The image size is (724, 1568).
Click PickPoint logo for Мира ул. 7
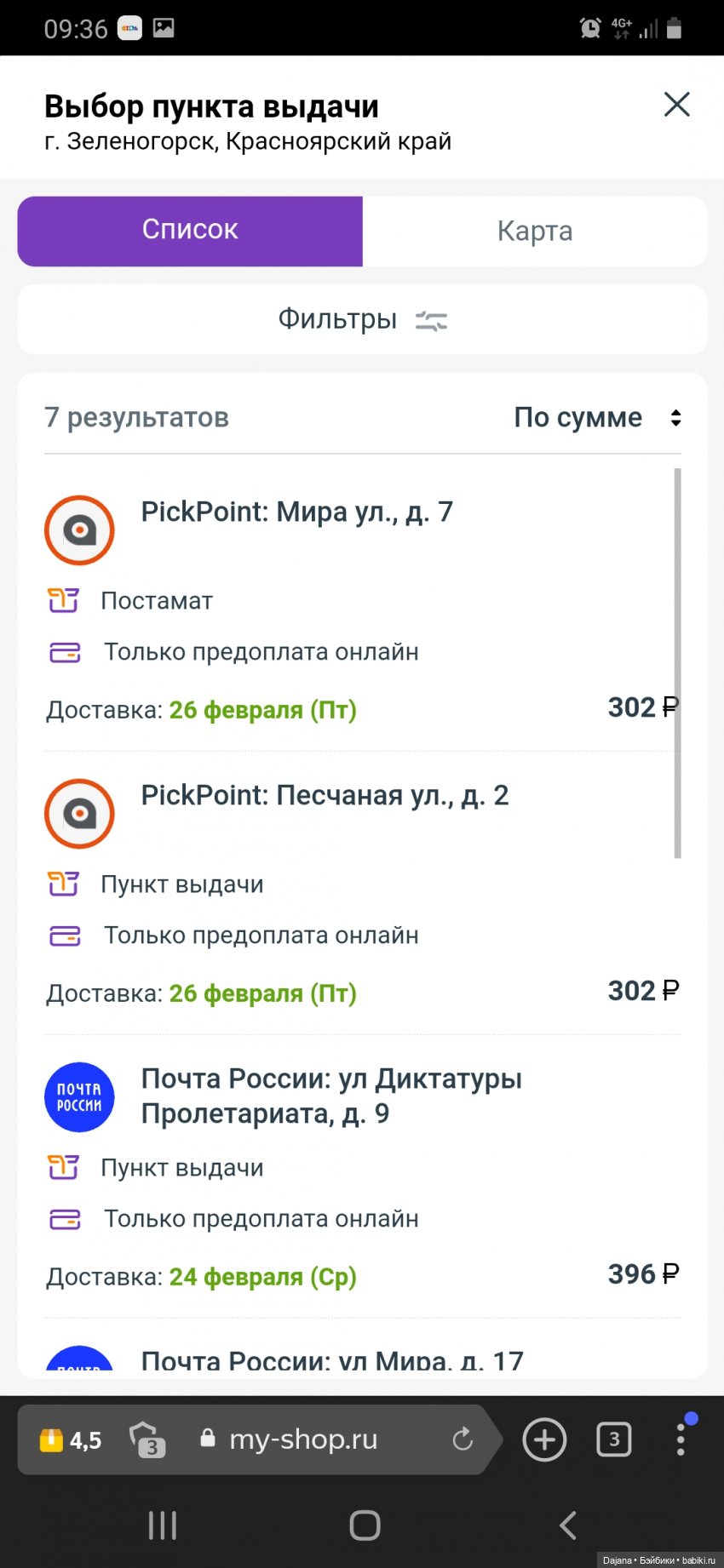click(79, 530)
